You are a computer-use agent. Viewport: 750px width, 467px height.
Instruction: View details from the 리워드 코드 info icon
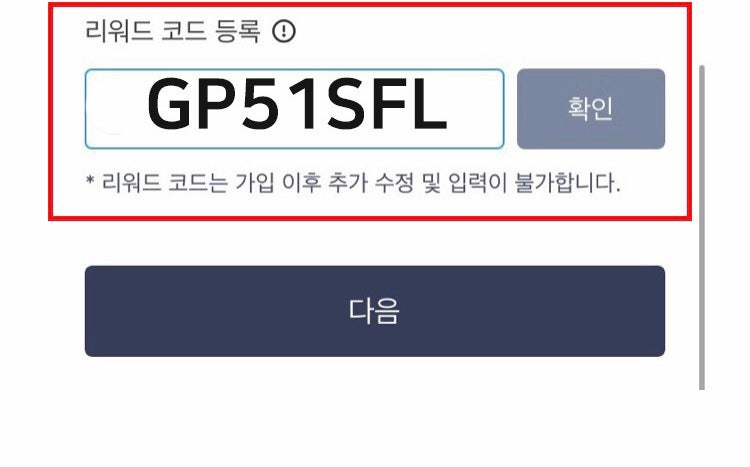pos(284,31)
